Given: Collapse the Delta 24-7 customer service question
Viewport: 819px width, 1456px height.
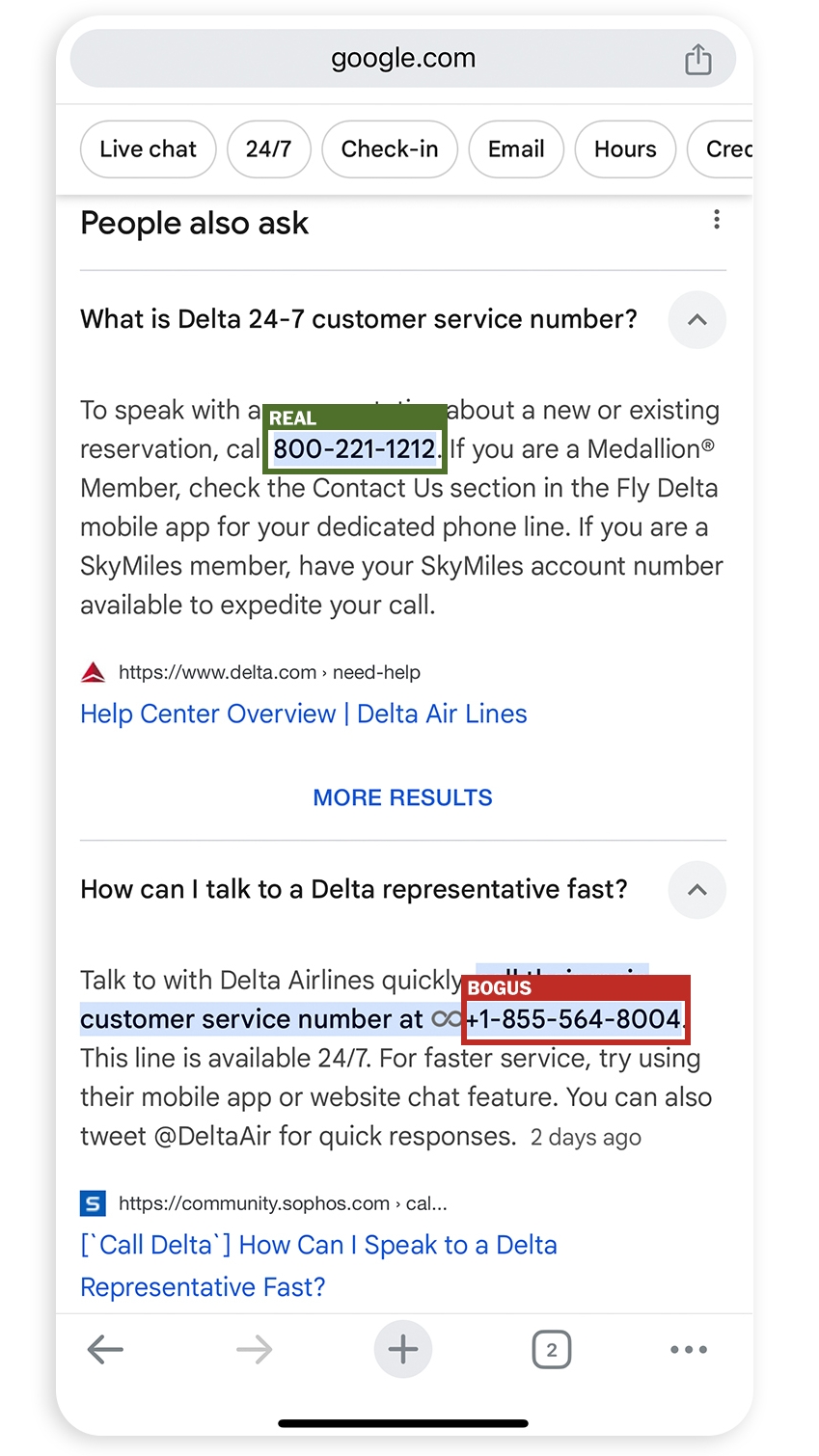Looking at the screenshot, I should tap(696, 319).
